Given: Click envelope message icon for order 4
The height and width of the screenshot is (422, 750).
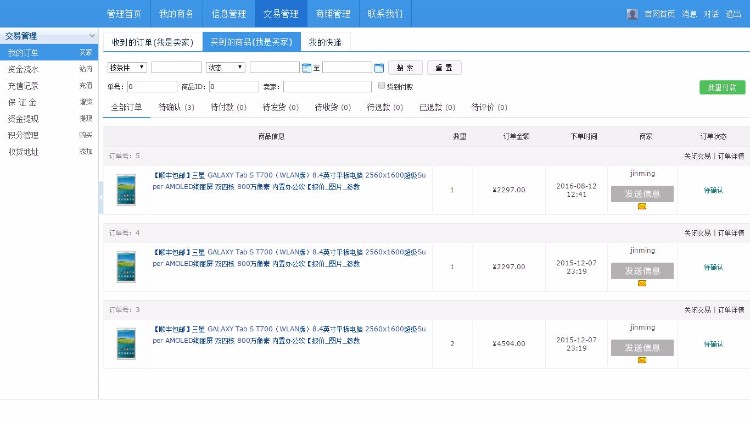Looking at the screenshot, I should tap(642, 283).
